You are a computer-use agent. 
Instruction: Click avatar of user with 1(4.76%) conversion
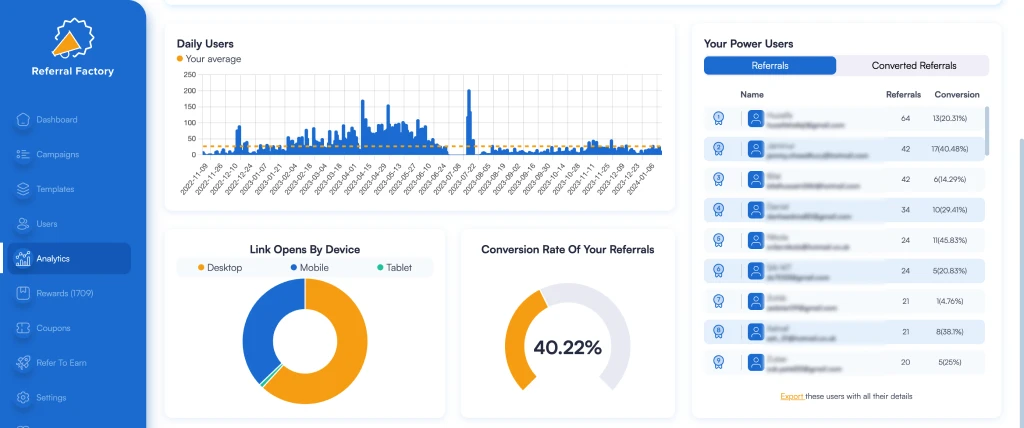point(756,301)
